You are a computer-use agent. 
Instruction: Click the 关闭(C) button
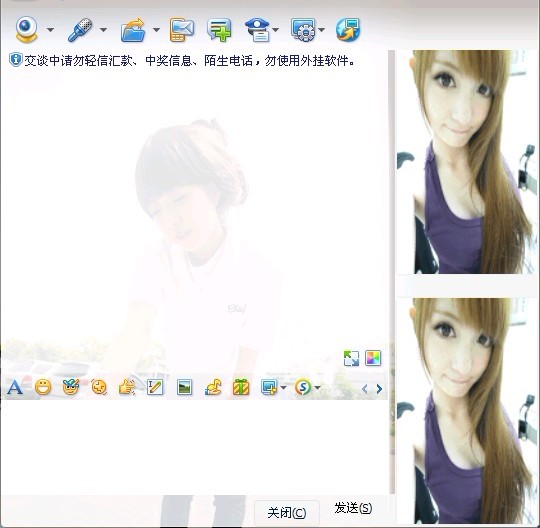(287, 513)
